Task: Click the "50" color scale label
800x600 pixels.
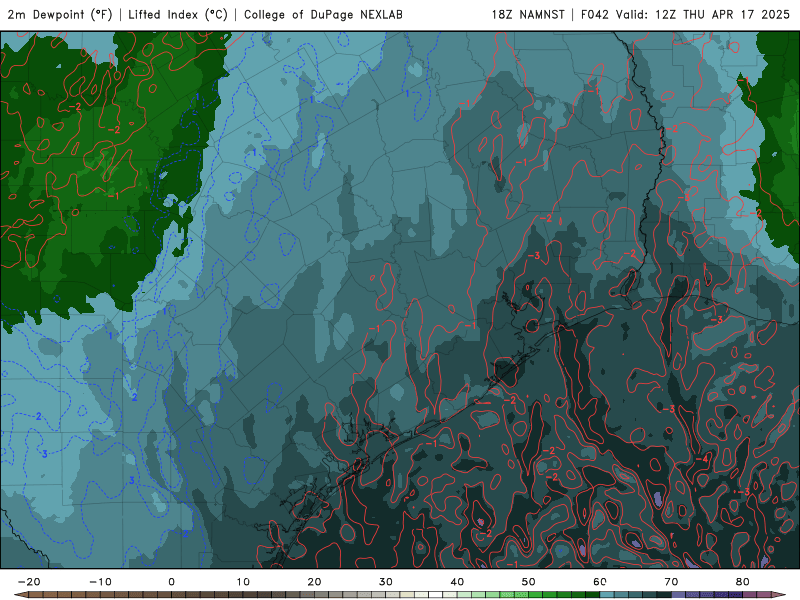Action: pyautogui.click(x=529, y=582)
